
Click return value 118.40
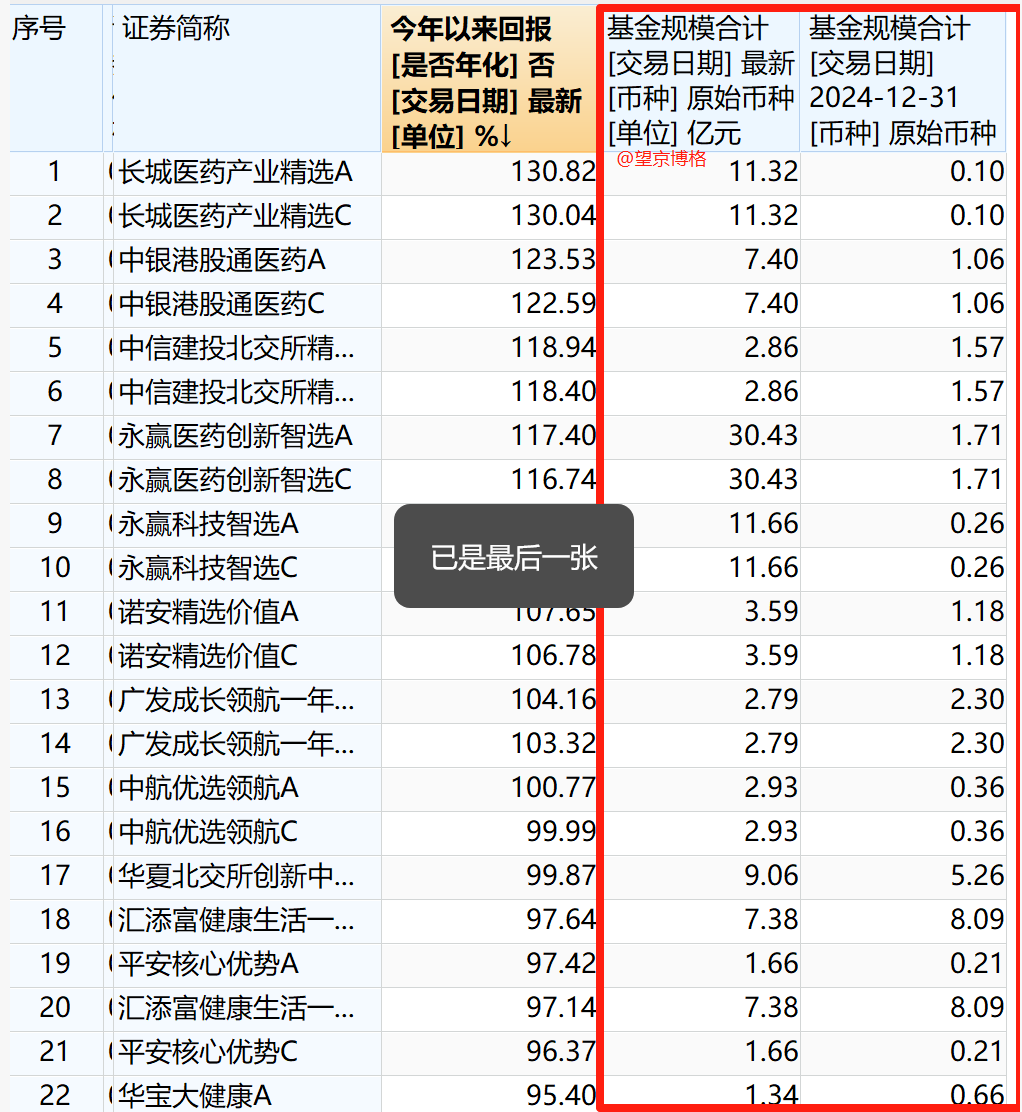tap(553, 391)
